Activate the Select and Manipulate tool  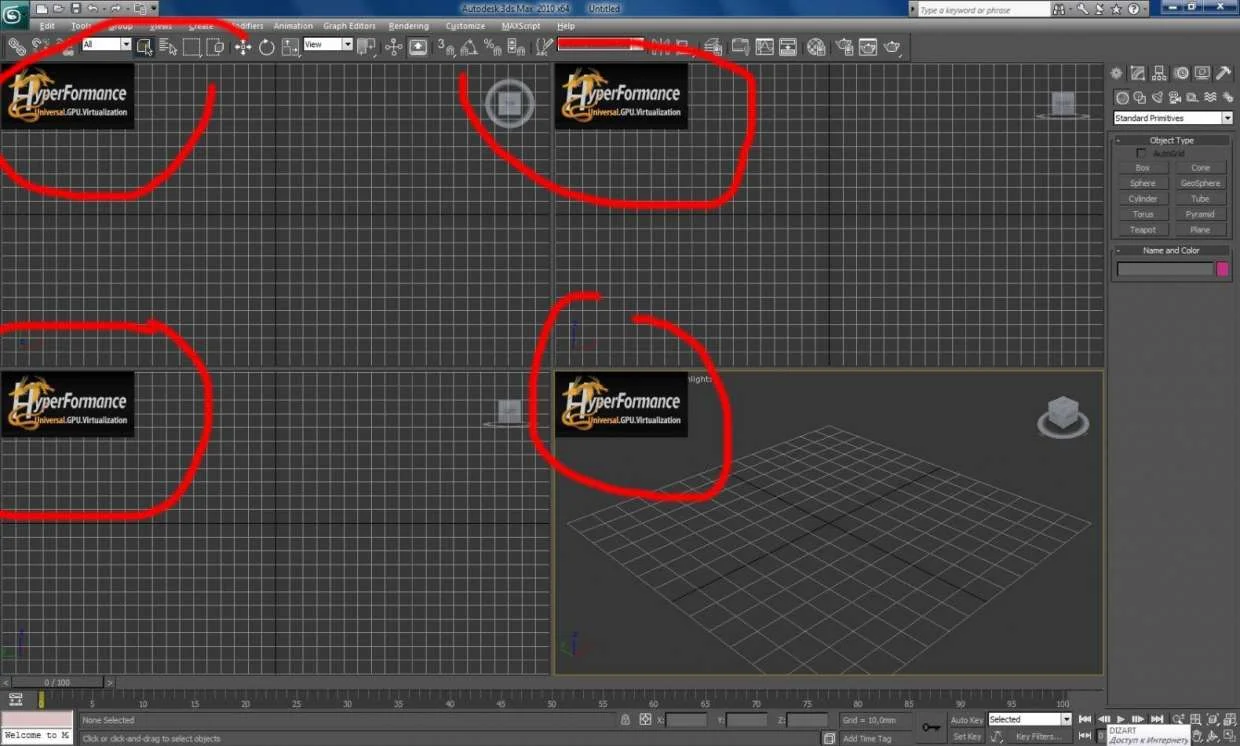click(393, 46)
